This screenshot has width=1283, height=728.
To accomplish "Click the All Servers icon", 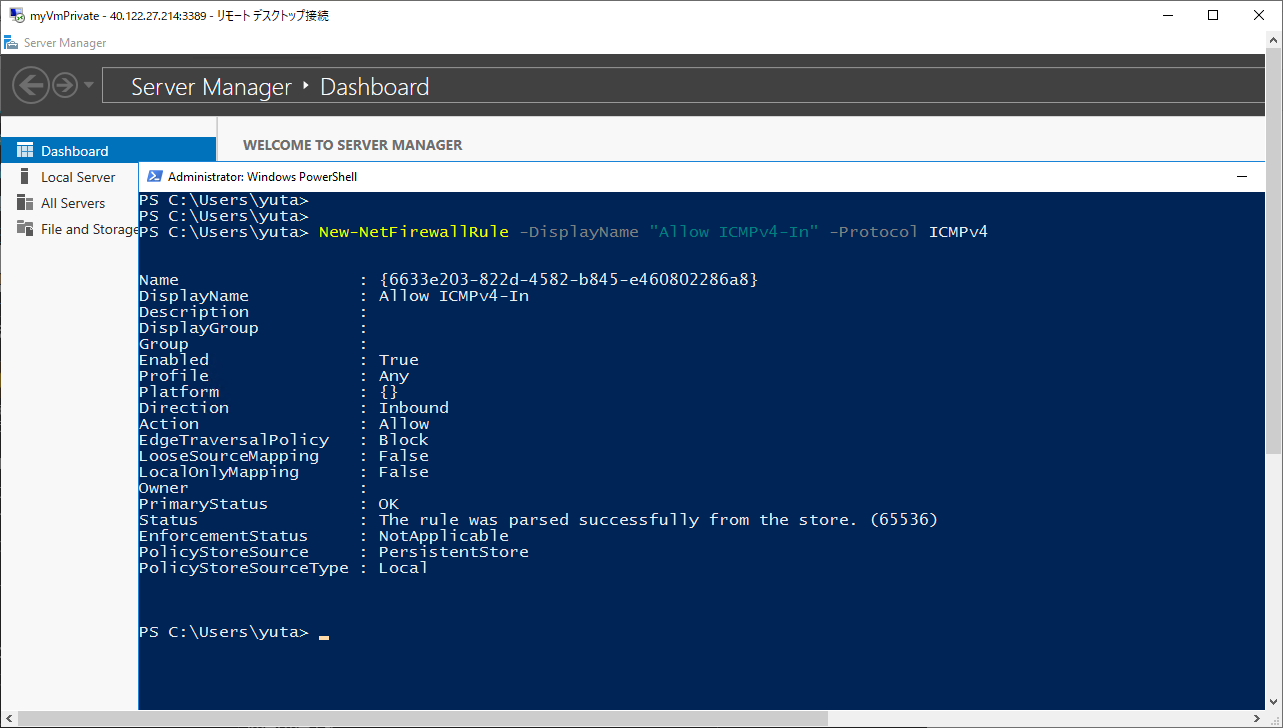I will point(25,203).
